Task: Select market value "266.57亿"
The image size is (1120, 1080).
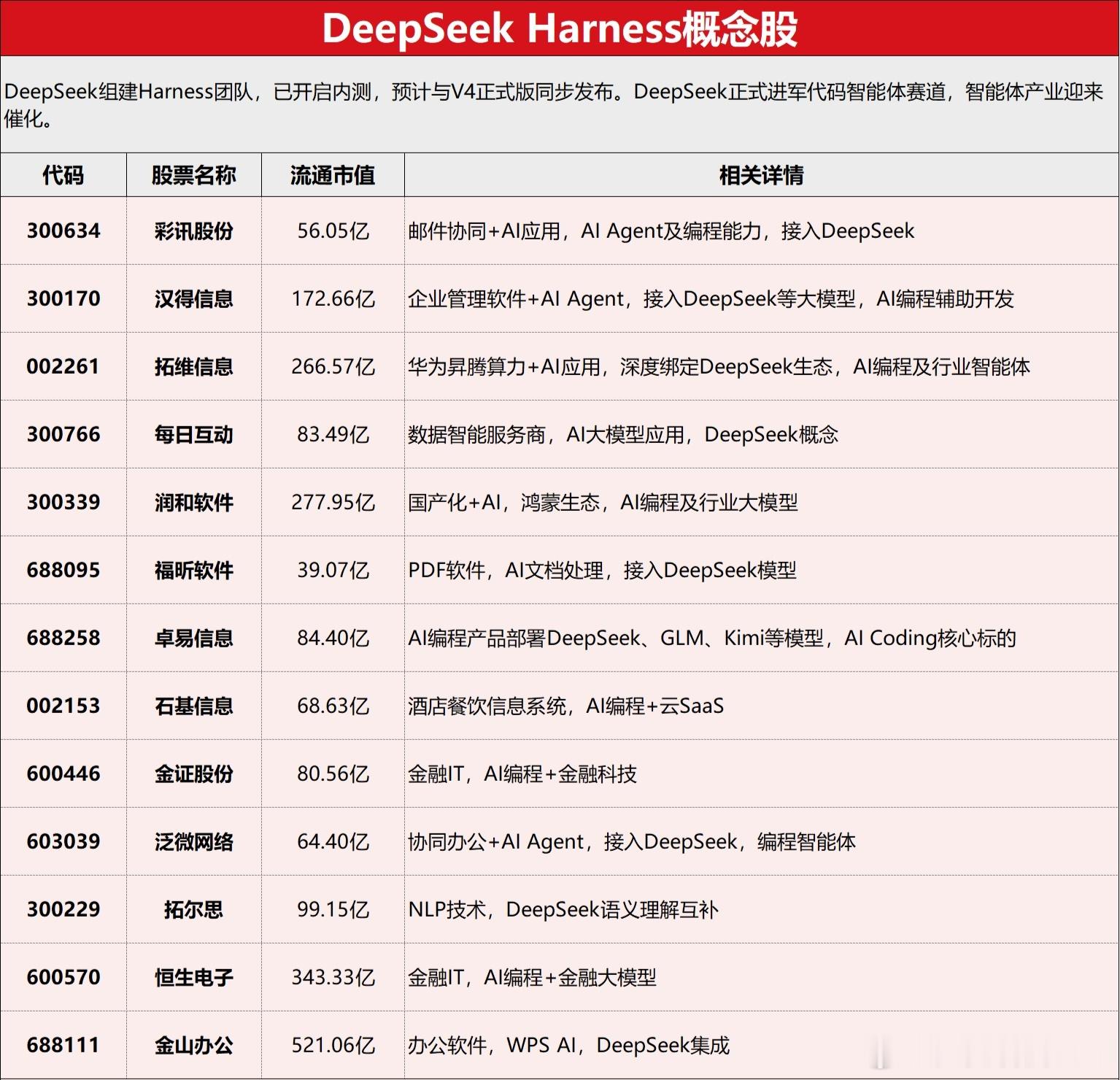Action: [333, 366]
